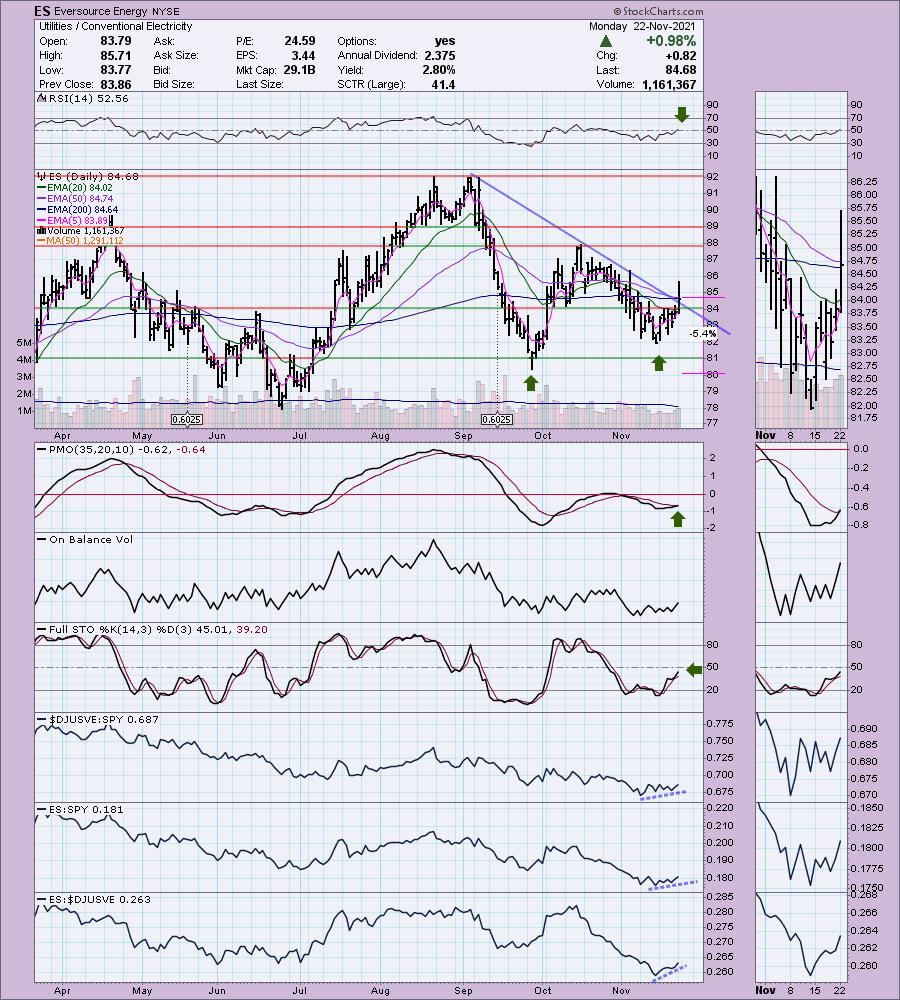Select the EMA(200) 84.64 legend entry
The width and height of the screenshot is (900, 1000).
[78, 209]
